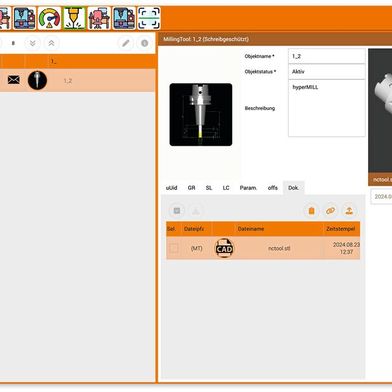This screenshot has width=392, height=392.
Task: Expand all rows with the double-down chevron
Action: (x=32, y=43)
